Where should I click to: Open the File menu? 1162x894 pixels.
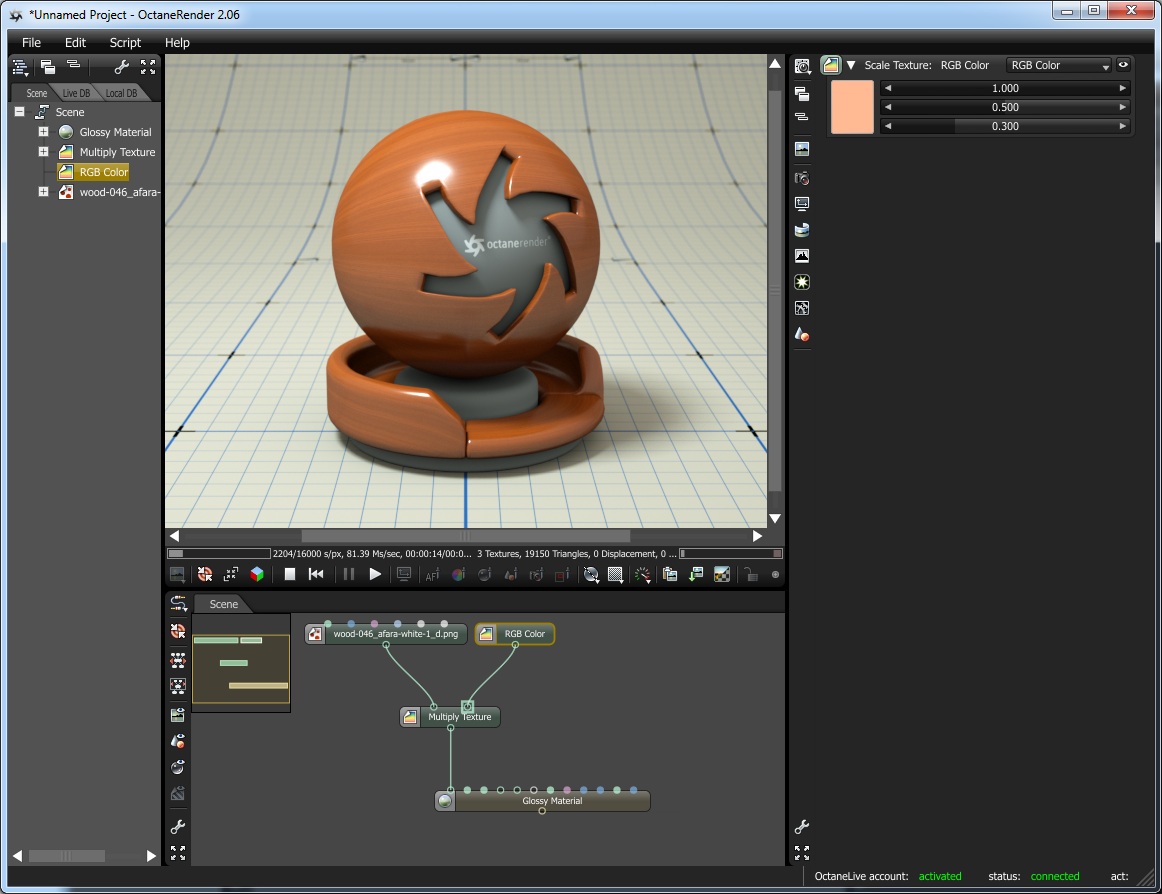(x=31, y=42)
